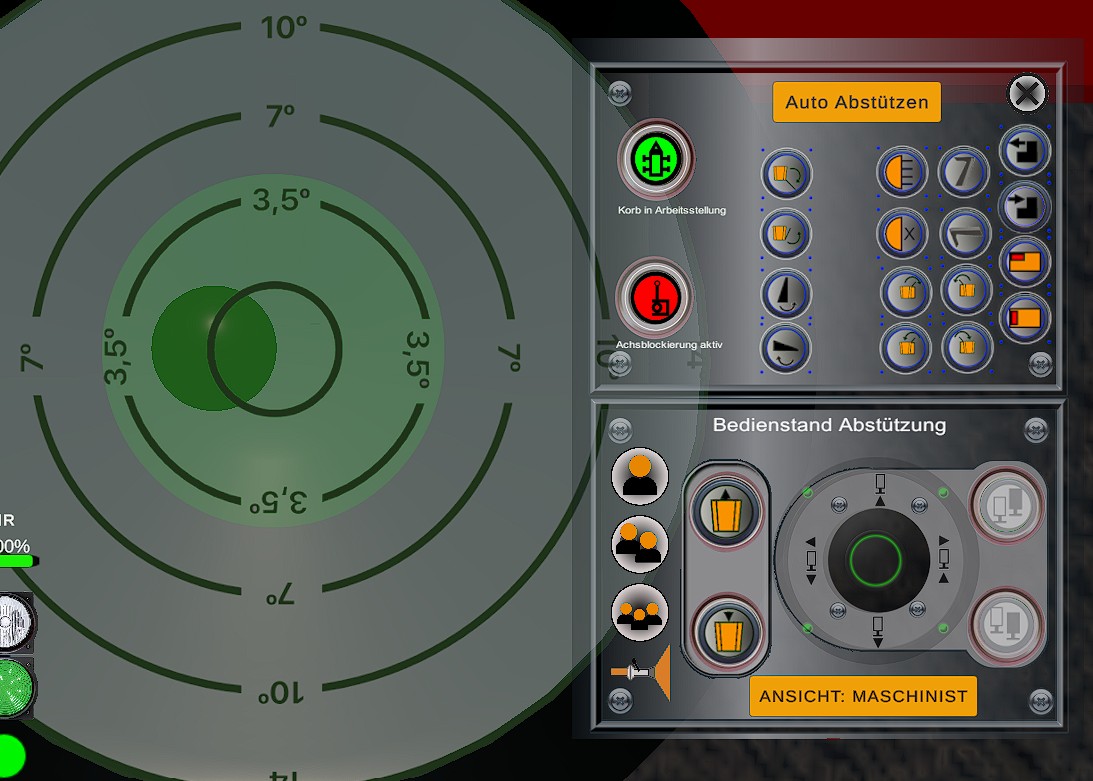Click black step icon with right-pointing arrow
Image resolution: width=1093 pixels, height=781 pixels.
1025,206
